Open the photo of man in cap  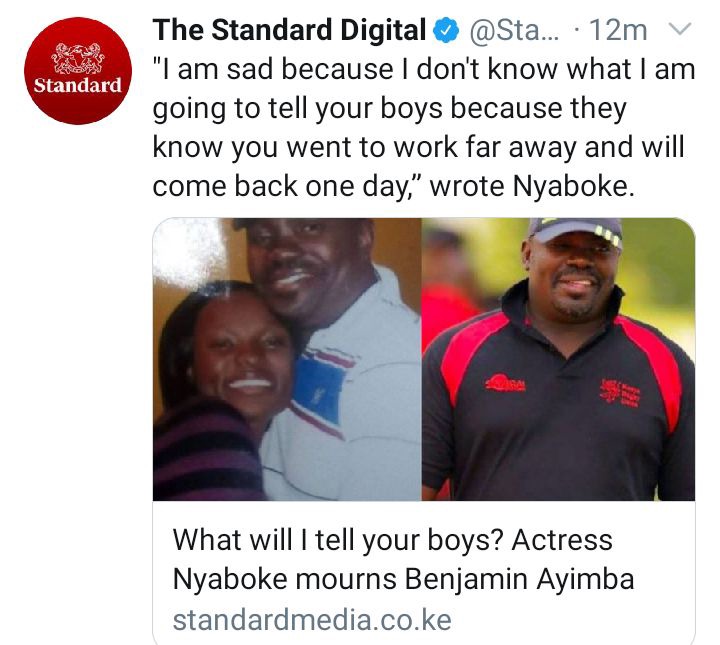558,359
